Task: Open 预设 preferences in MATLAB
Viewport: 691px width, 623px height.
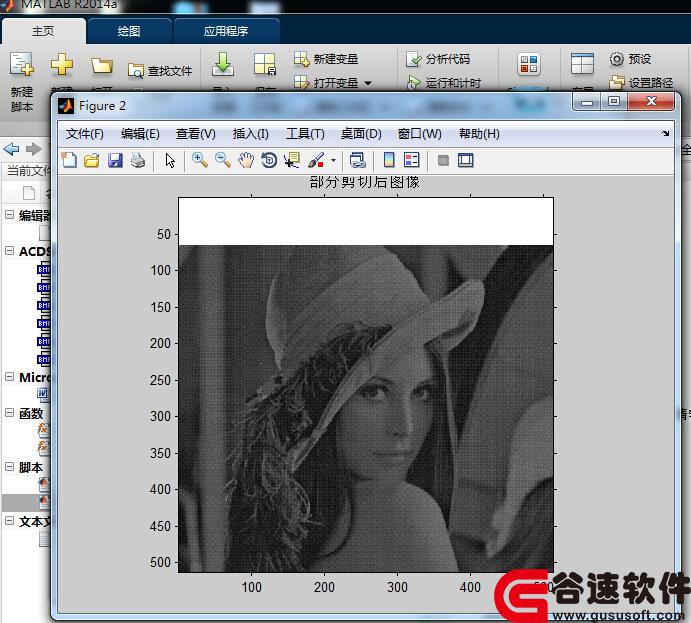Action: pos(631,59)
